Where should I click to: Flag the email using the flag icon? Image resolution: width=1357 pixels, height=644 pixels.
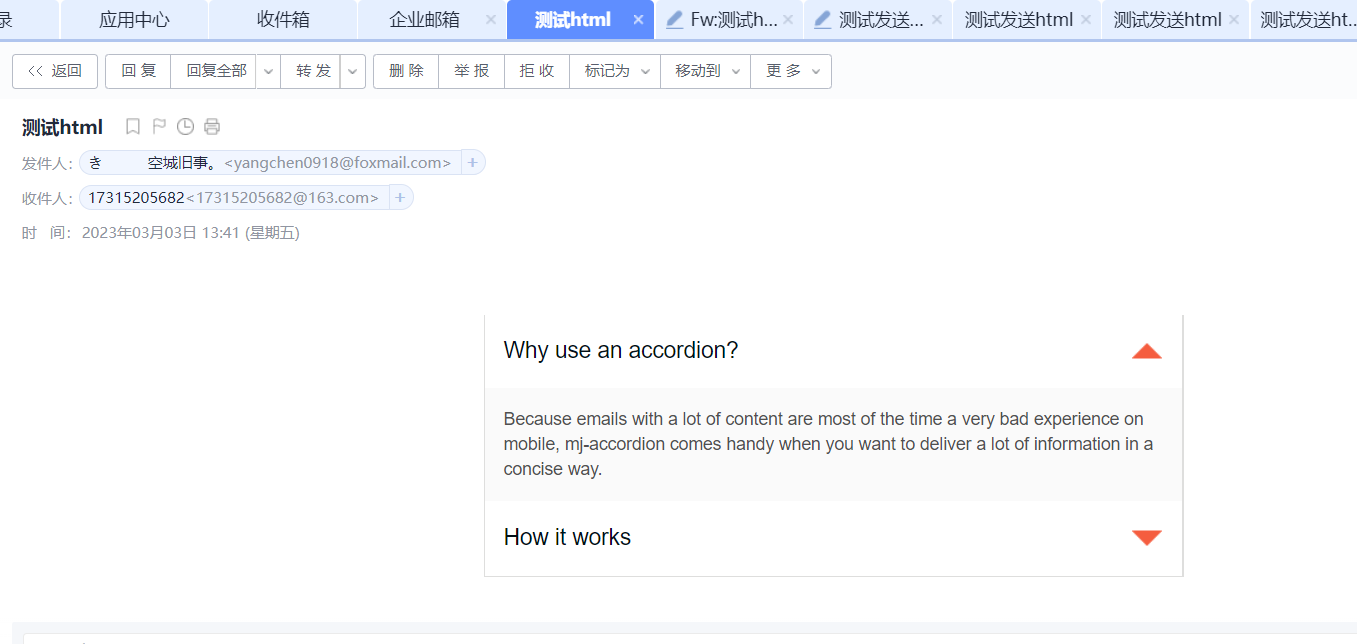pyautogui.click(x=159, y=126)
